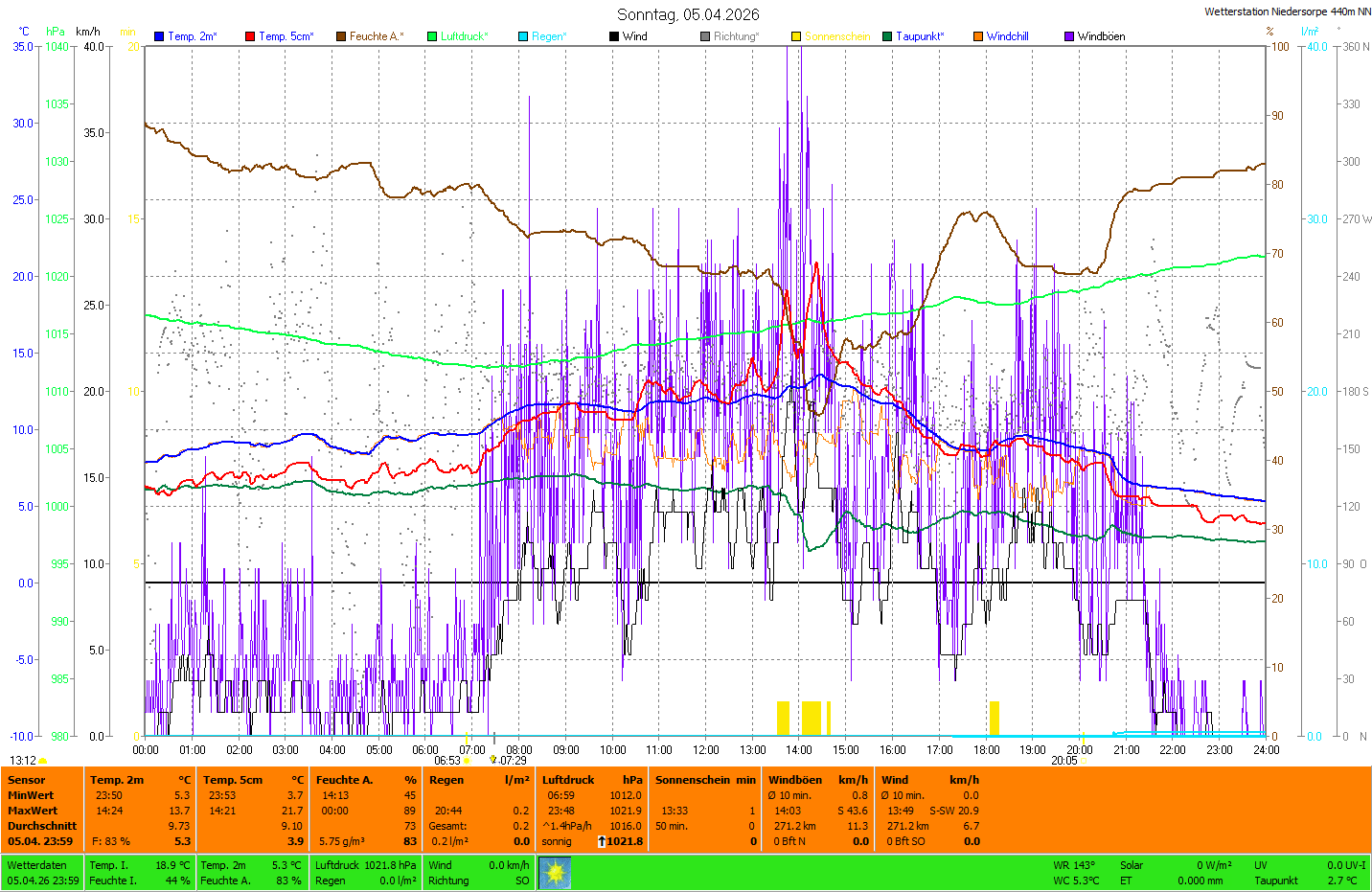Click the Wetterstation Niedersorpe 440m NN header
The width and height of the screenshot is (1372, 892).
1287,11
